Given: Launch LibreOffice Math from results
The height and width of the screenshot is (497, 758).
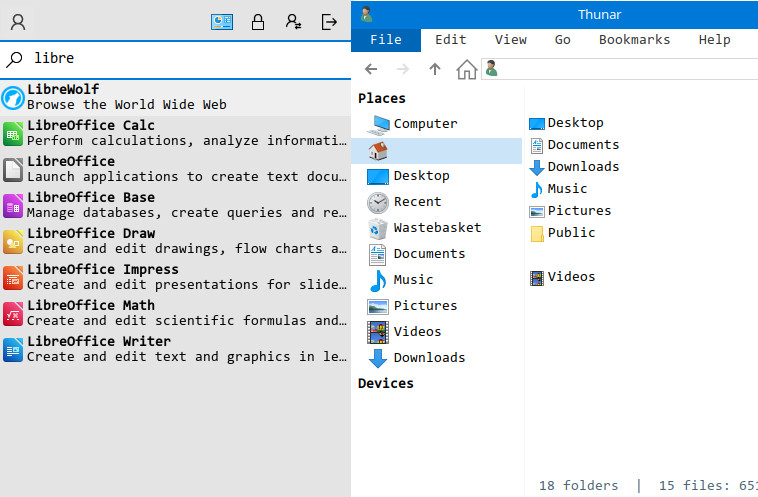Looking at the screenshot, I should (175, 313).
